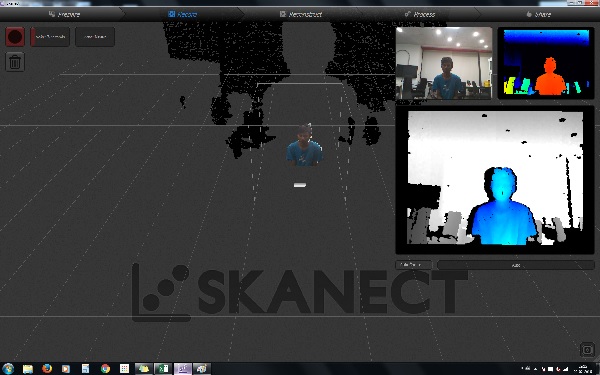Screen dimensions: 600x375
Task: Show hidden system tray icons
Action: pos(536,369)
